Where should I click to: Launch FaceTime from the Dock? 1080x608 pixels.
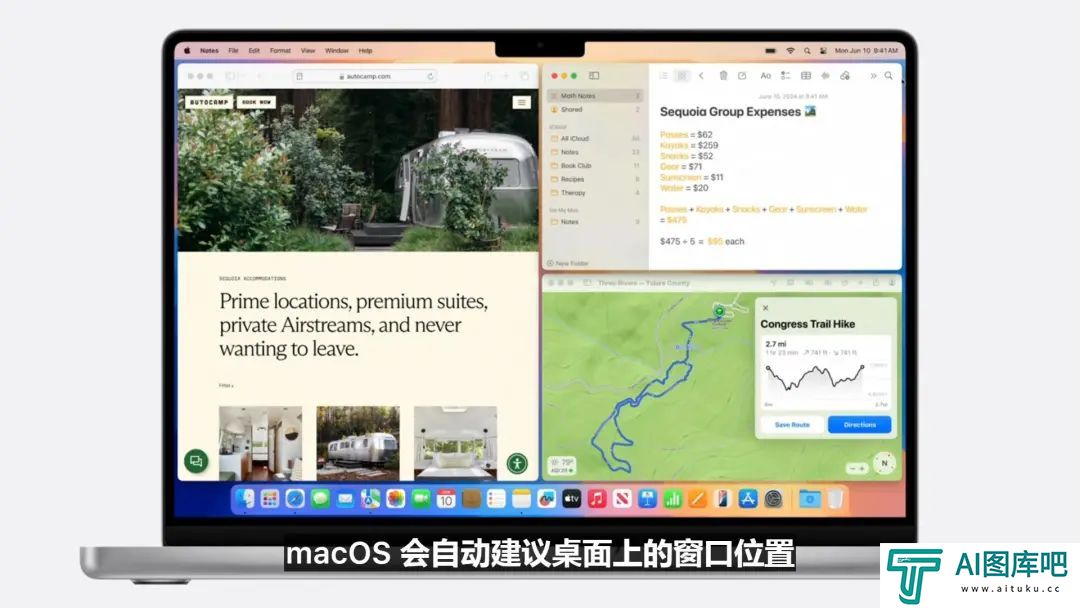point(421,499)
